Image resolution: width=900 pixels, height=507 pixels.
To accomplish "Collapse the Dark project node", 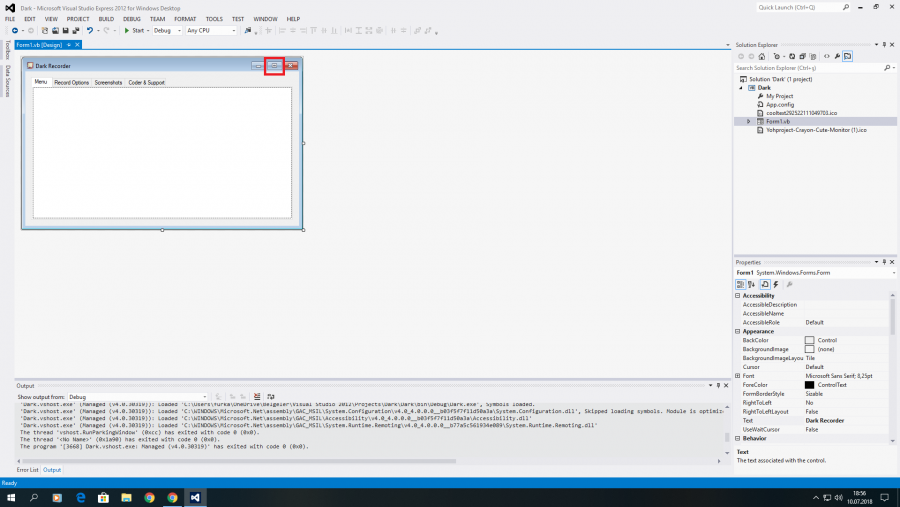I will point(740,88).
